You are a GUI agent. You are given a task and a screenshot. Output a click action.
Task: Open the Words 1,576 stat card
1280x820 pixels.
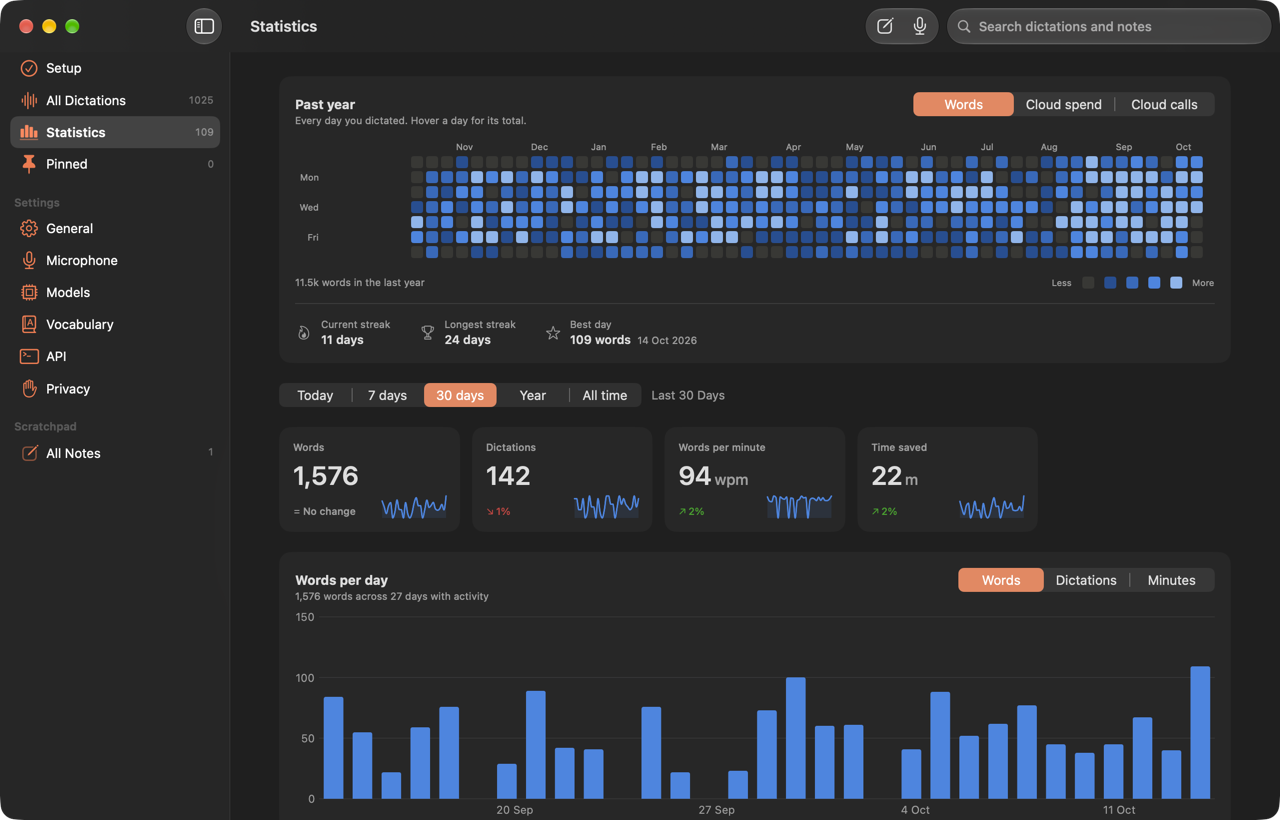370,480
